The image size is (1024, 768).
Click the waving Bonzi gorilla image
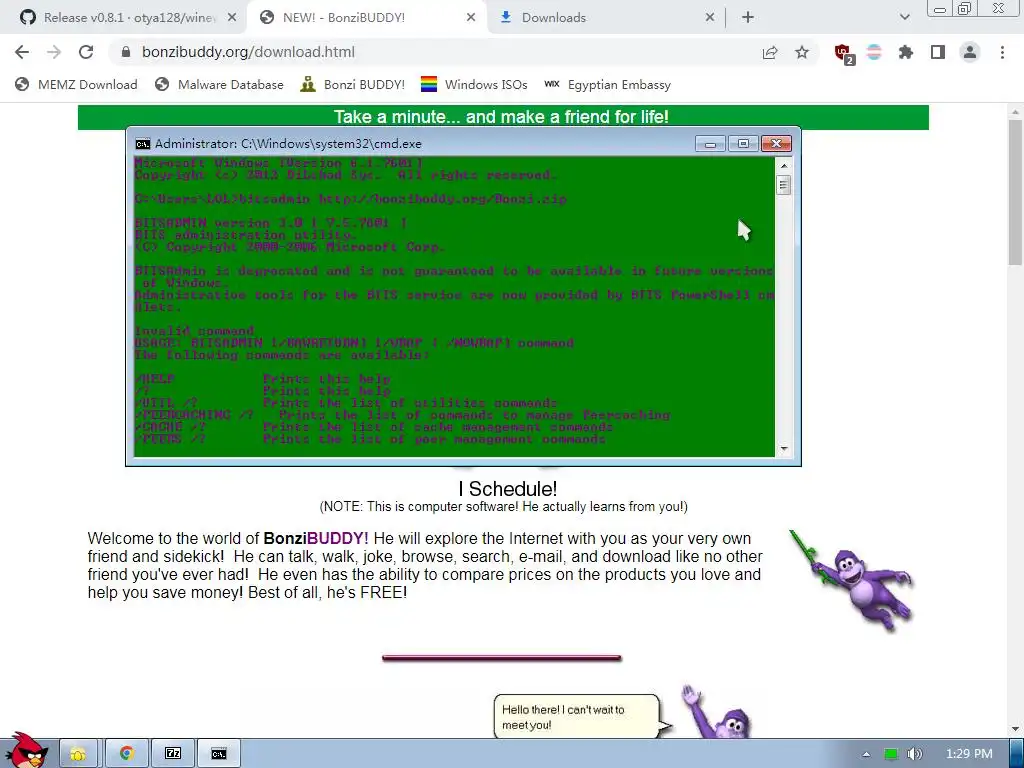[x=717, y=712]
